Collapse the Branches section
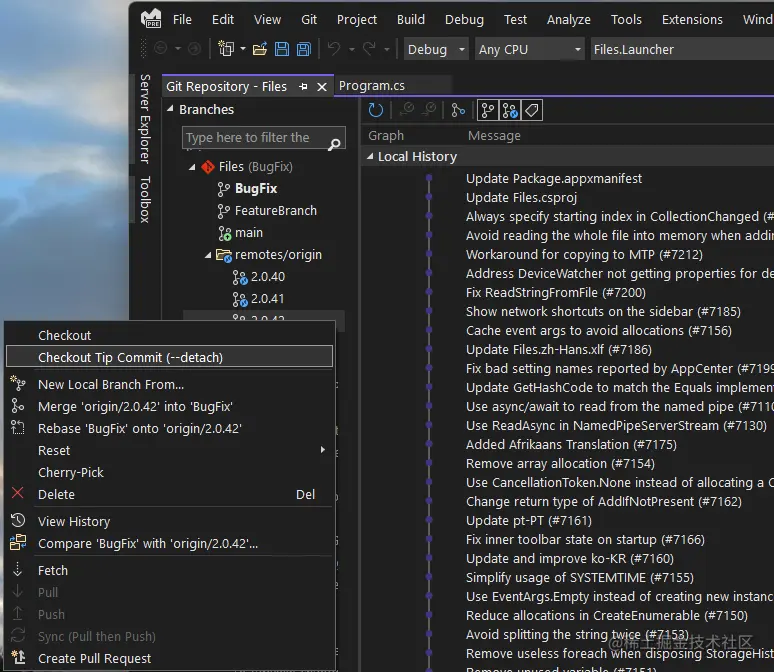This screenshot has height=672, width=774. coord(170,109)
